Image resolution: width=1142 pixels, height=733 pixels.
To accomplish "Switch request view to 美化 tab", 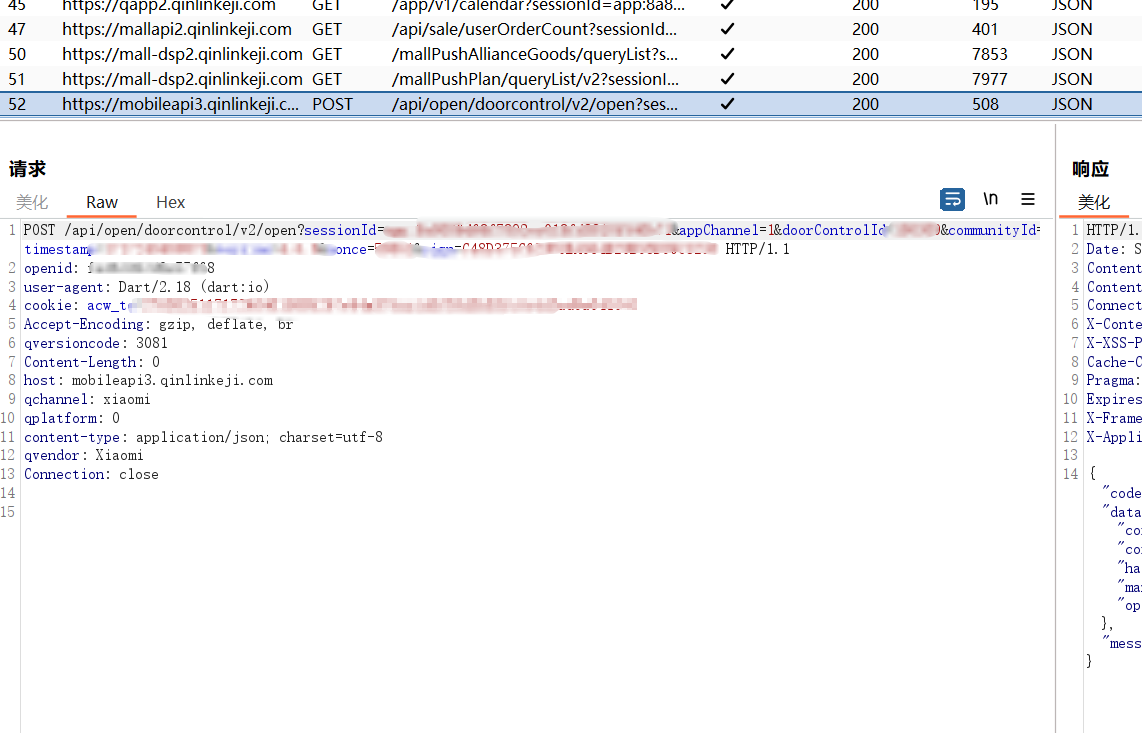I will point(32,202).
